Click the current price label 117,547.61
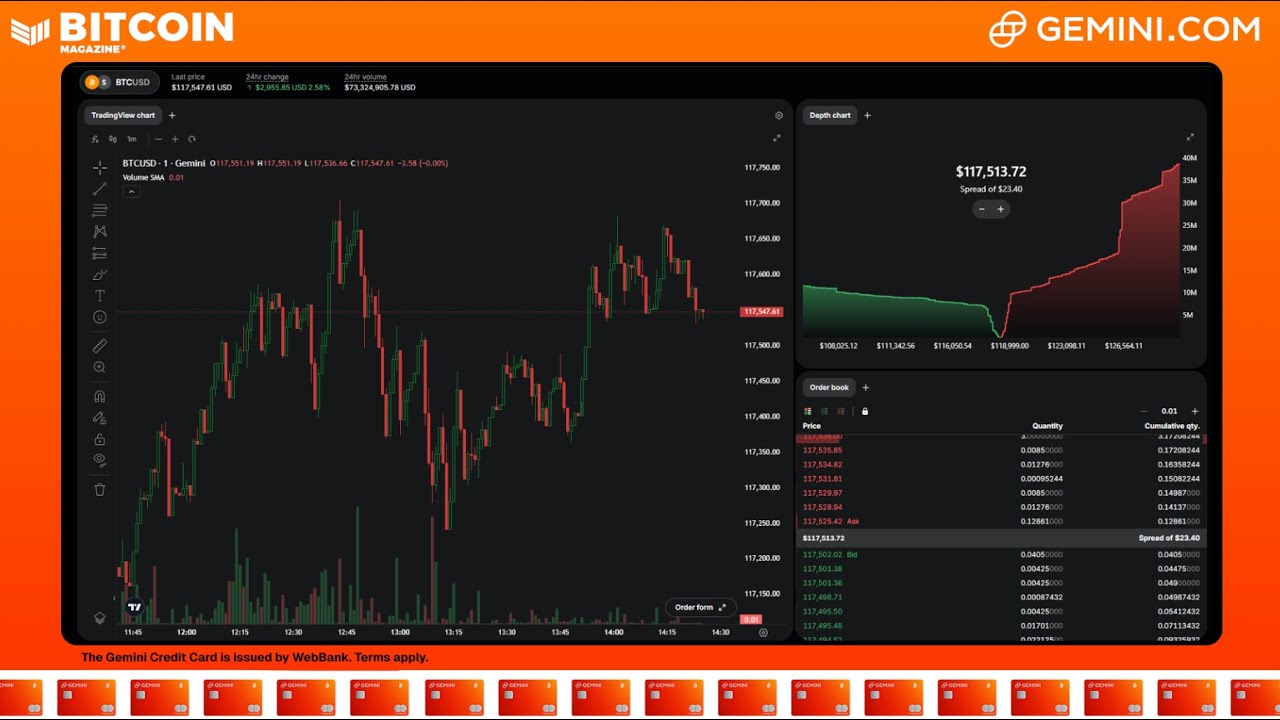This screenshot has height=720, width=1280. (761, 312)
